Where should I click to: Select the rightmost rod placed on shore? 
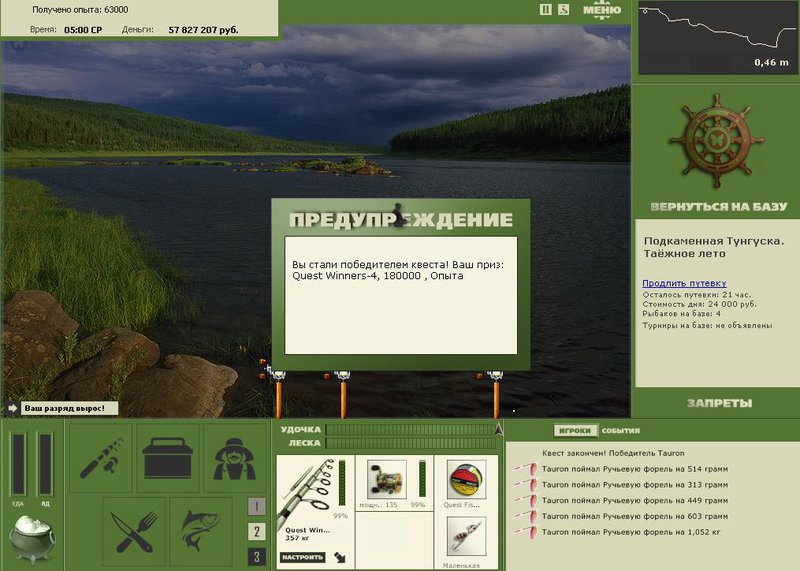(x=496, y=394)
